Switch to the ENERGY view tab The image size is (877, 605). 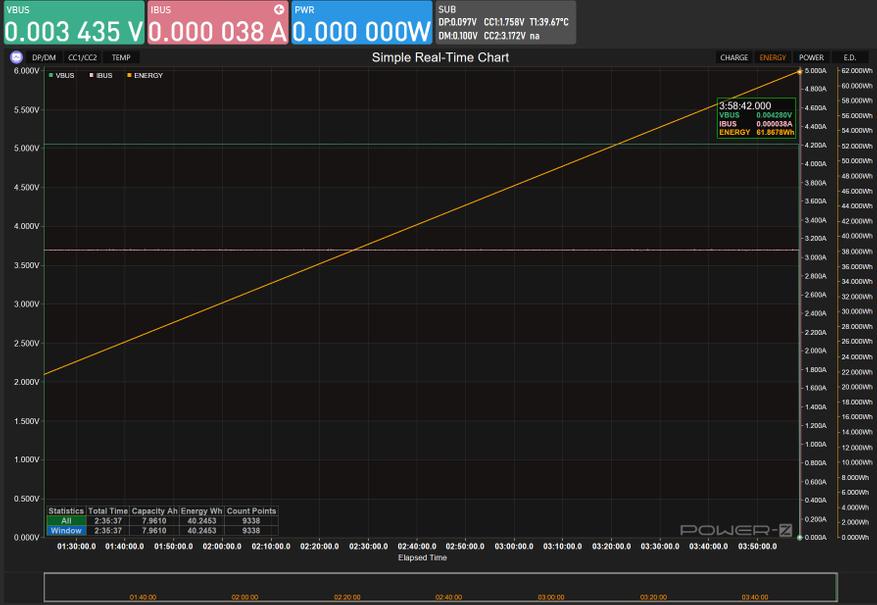[x=772, y=58]
